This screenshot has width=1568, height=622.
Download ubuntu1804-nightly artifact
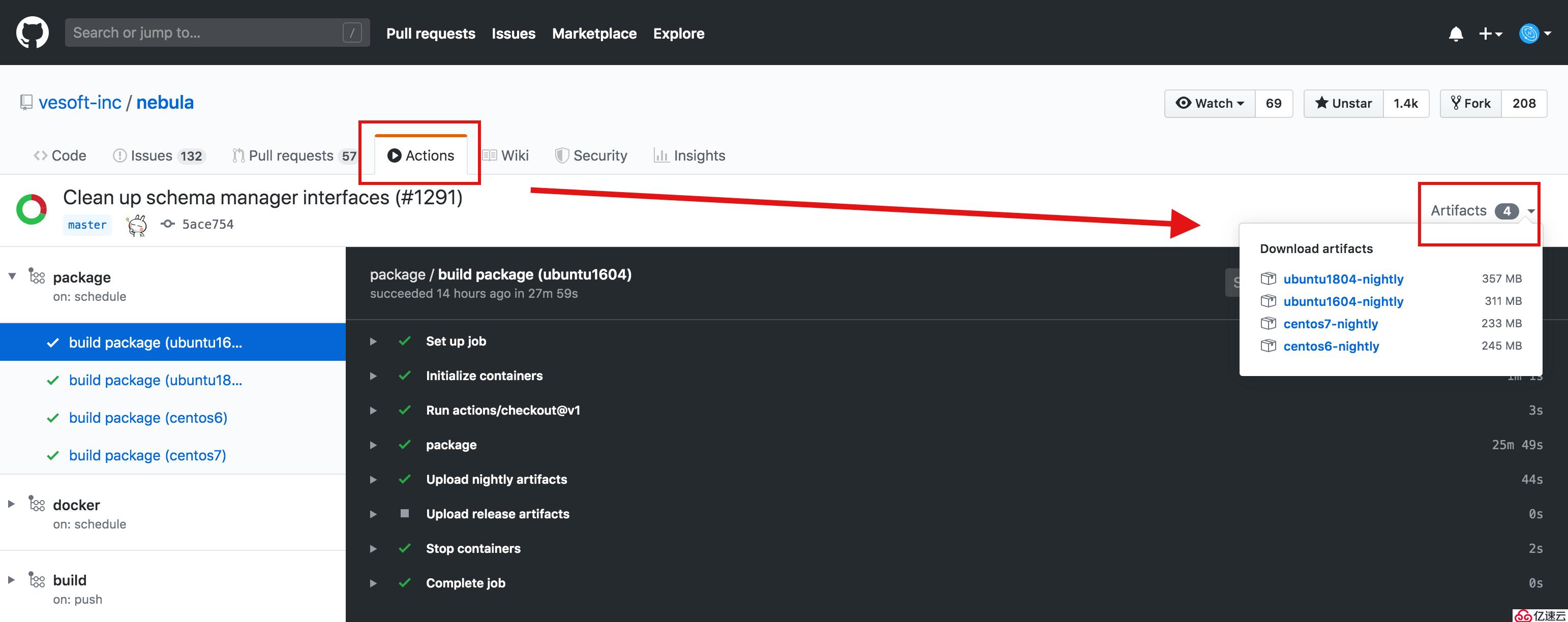pyautogui.click(x=1343, y=279)
